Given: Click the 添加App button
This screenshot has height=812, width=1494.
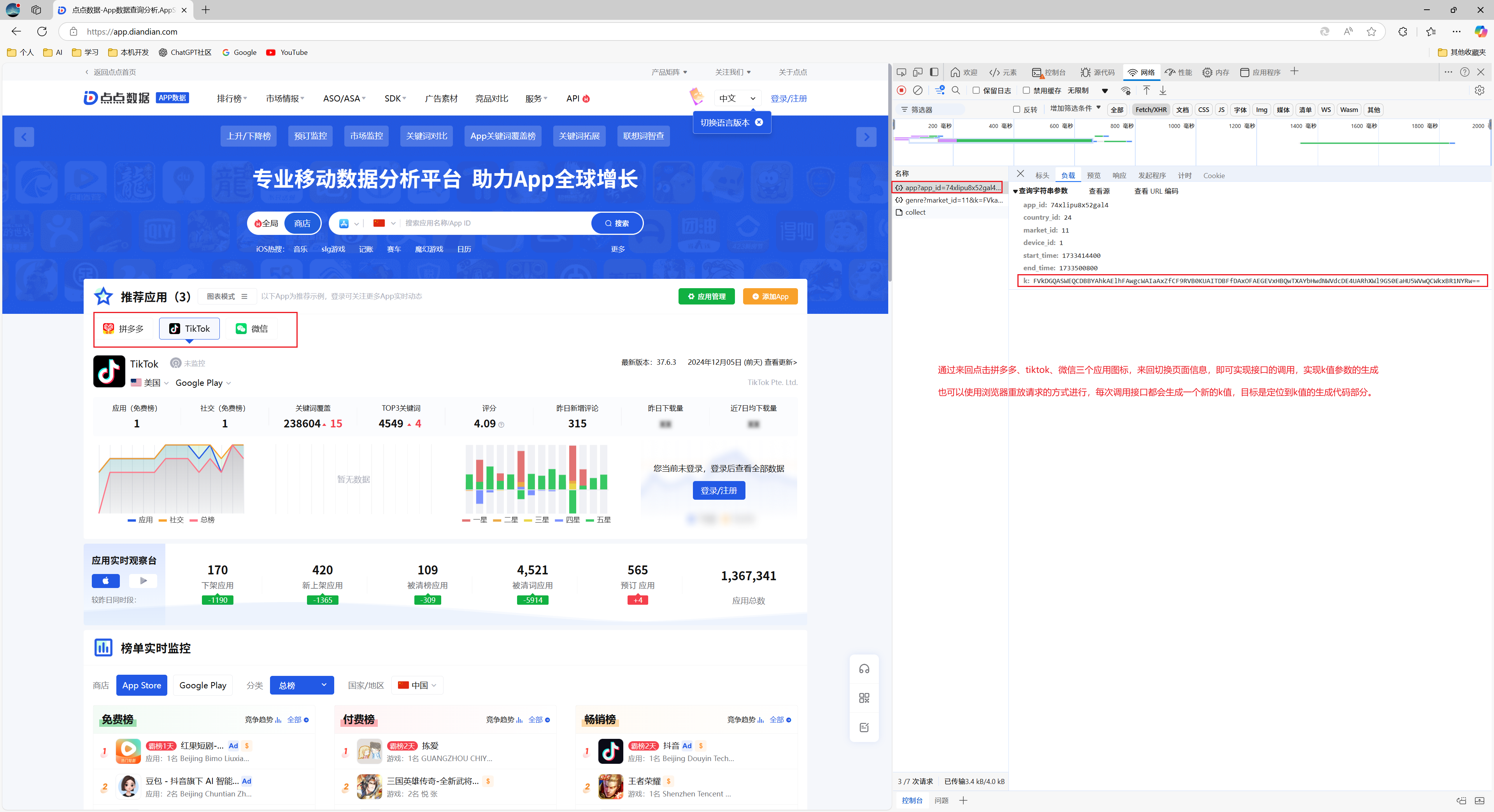Looking at the screenshot, I should [x=770, y=297].
